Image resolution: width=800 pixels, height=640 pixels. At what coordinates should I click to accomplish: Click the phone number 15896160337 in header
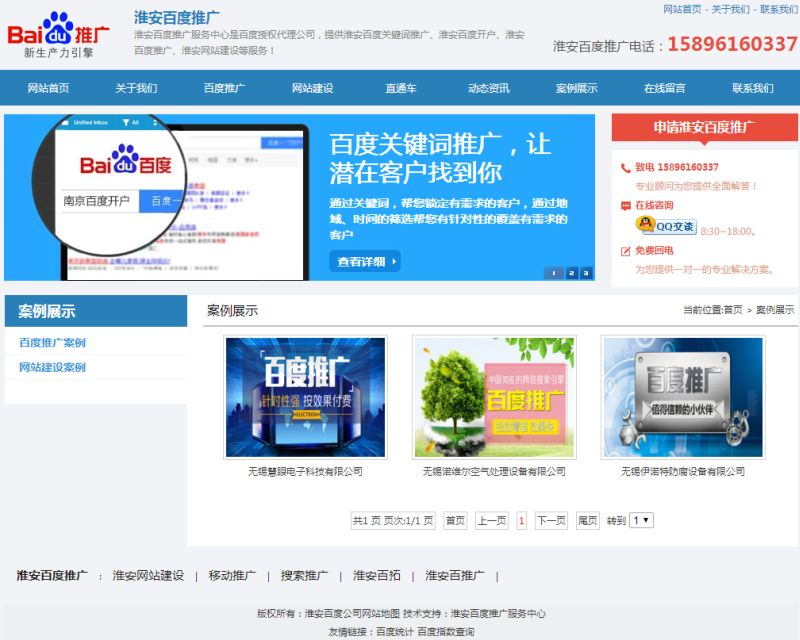tap(732, 44)
